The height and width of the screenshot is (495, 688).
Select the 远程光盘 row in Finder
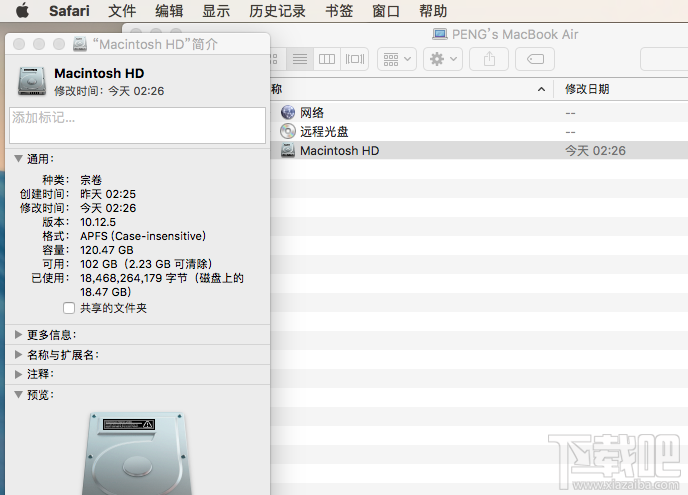click(479, 132)
